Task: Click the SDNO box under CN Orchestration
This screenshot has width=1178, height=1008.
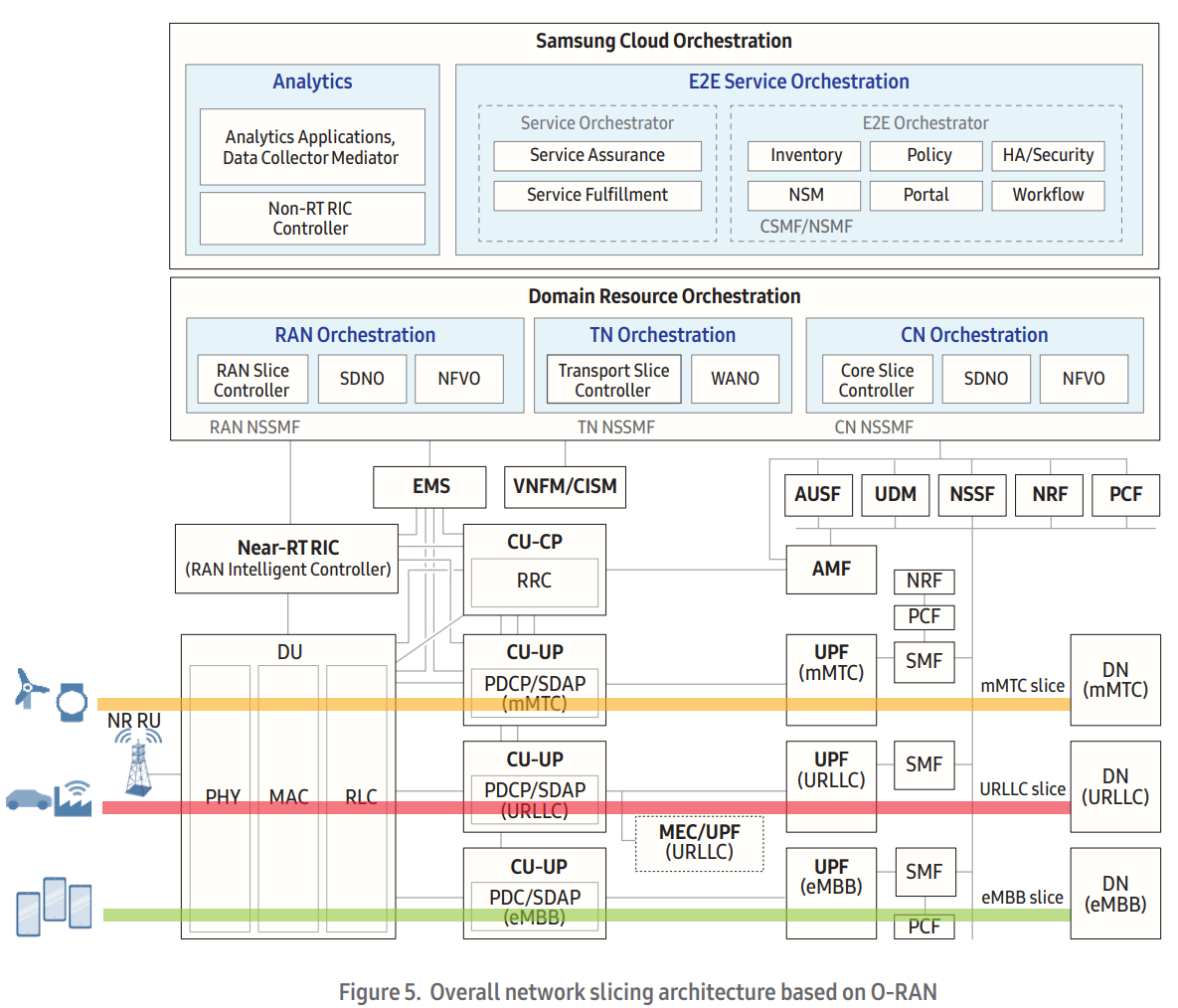Action: 986,380
